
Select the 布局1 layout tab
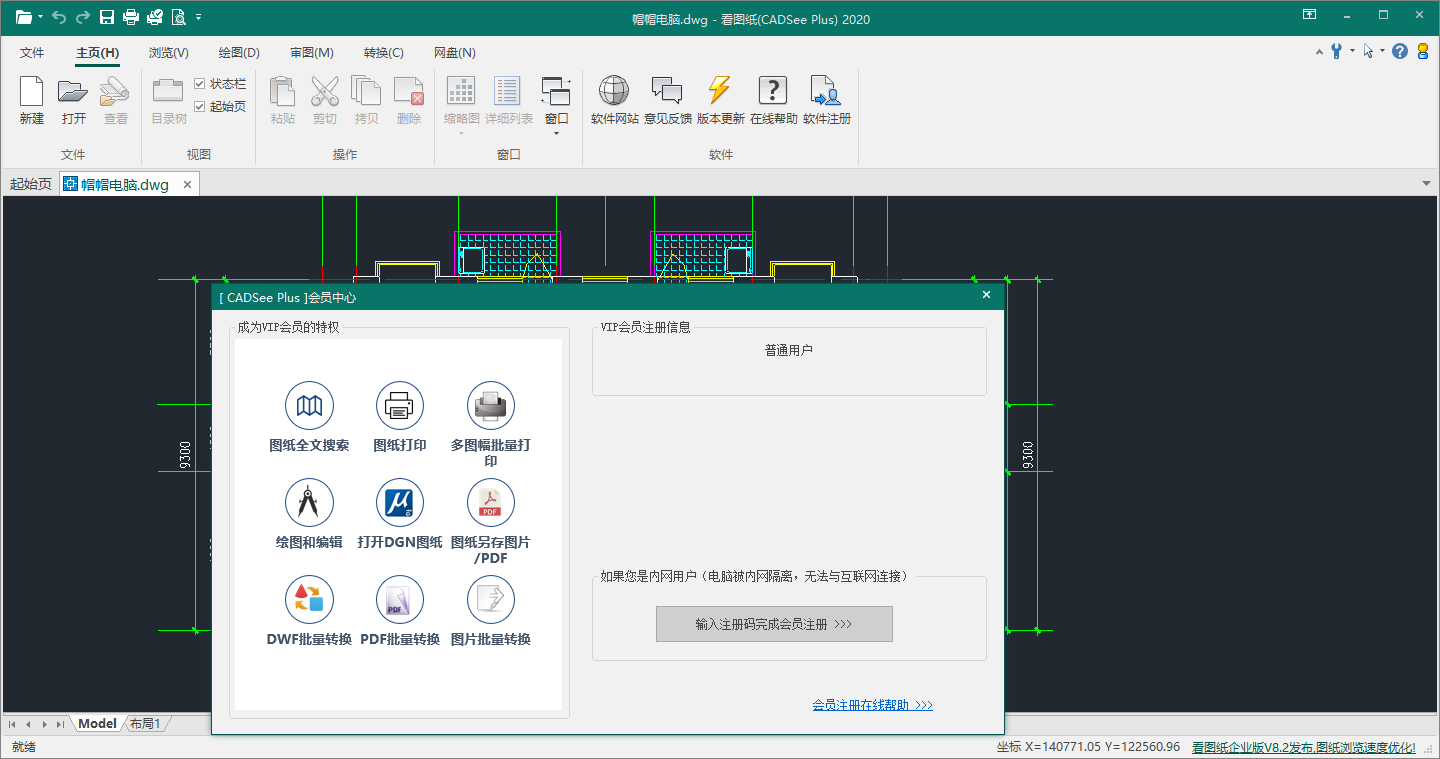click(x=146, y=724)
